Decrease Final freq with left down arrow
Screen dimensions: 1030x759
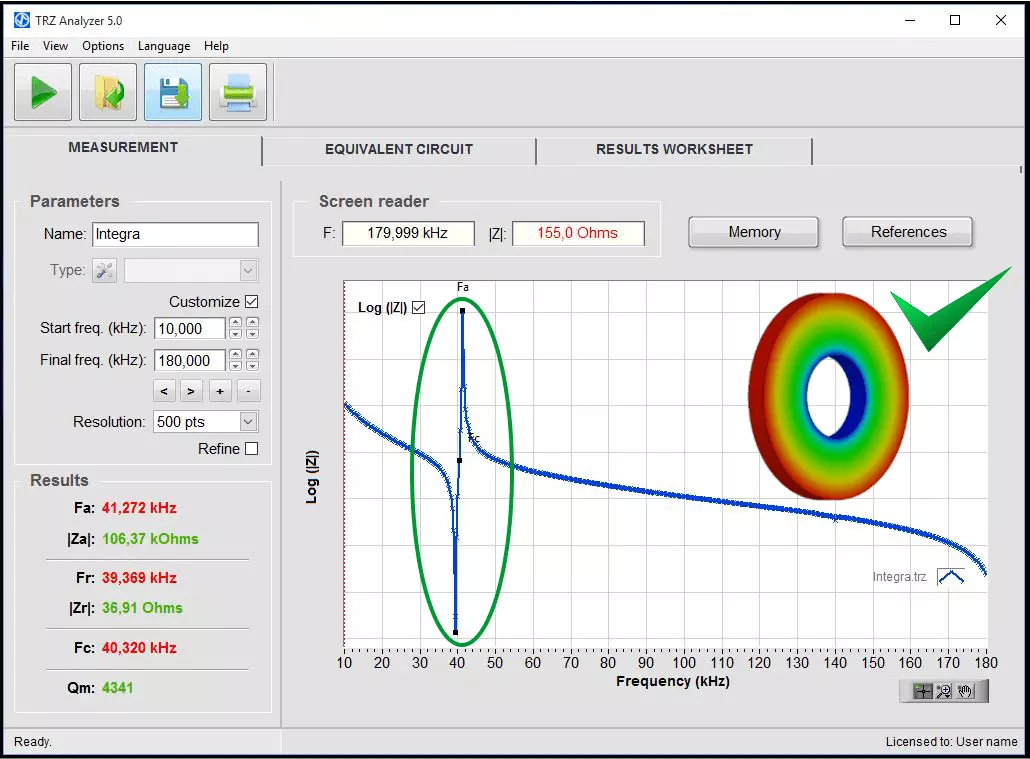click(x=235, y=366)
